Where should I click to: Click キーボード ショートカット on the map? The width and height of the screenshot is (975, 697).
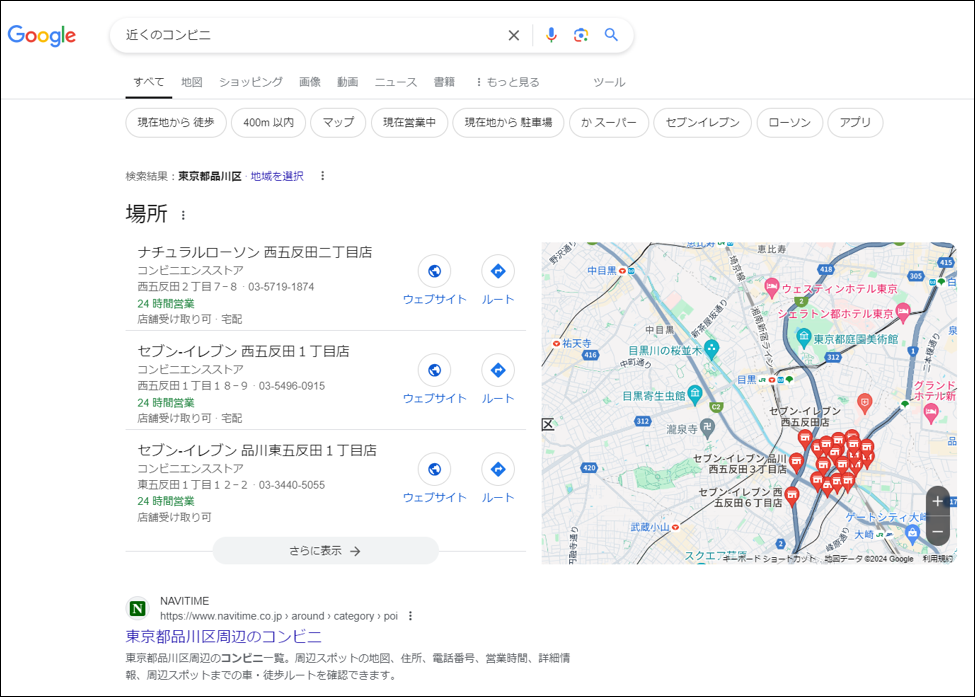769,559
